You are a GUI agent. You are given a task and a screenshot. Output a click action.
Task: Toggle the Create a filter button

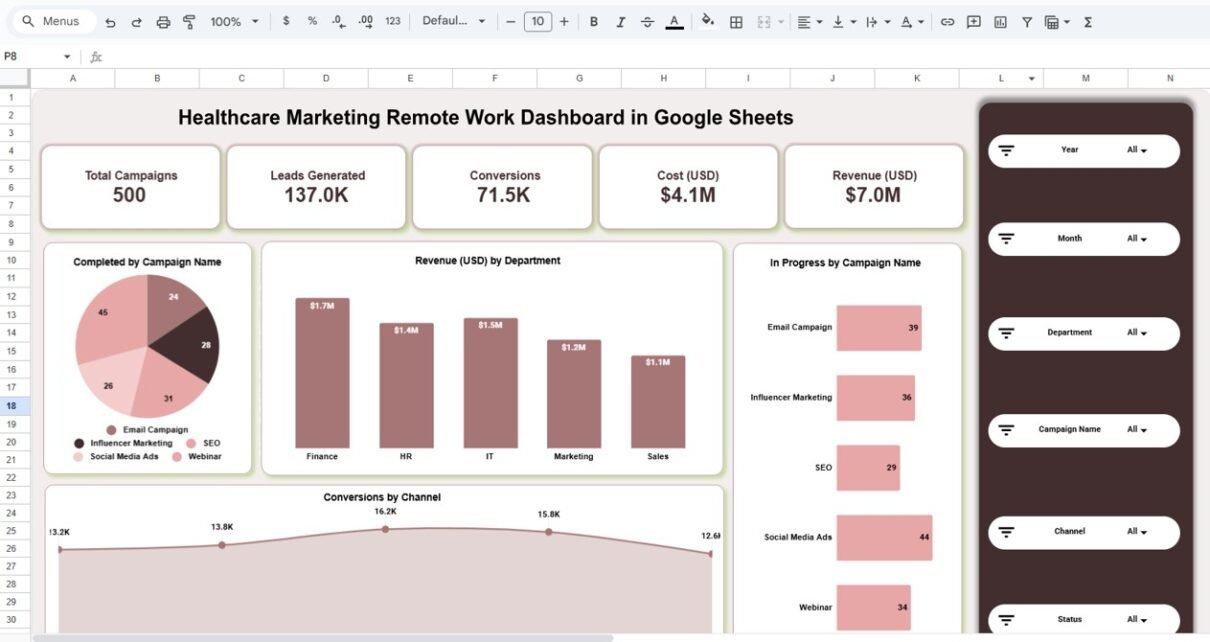click(x=1026, y=22)
